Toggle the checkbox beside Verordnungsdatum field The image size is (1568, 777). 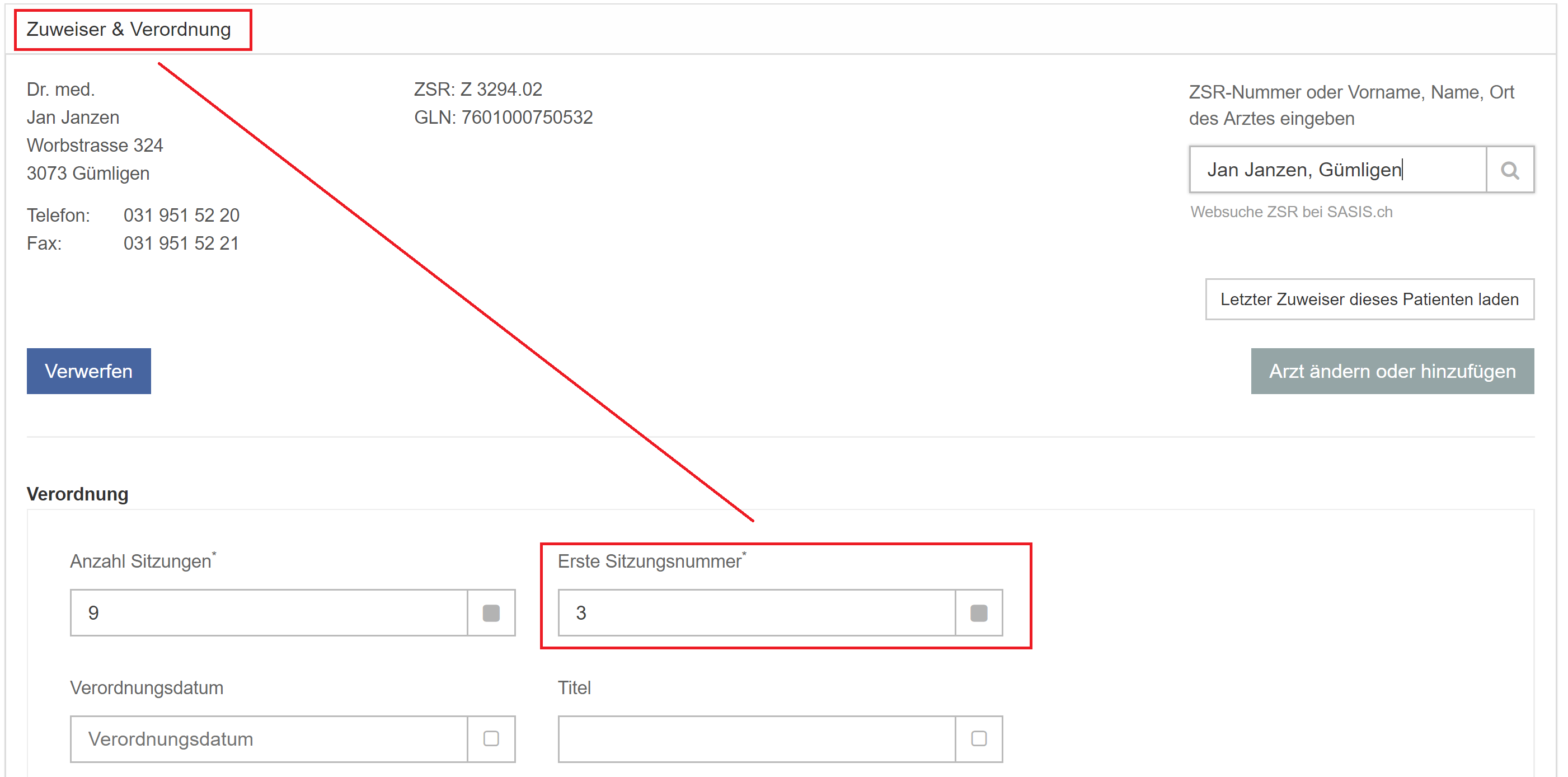(x=491, y=738)
